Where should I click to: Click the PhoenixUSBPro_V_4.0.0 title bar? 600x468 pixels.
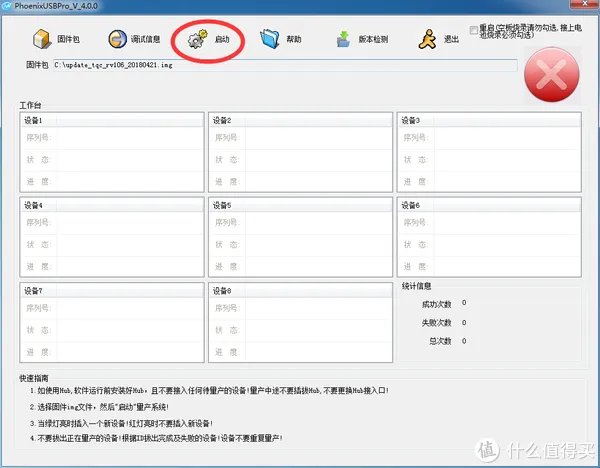pos(298,6)
